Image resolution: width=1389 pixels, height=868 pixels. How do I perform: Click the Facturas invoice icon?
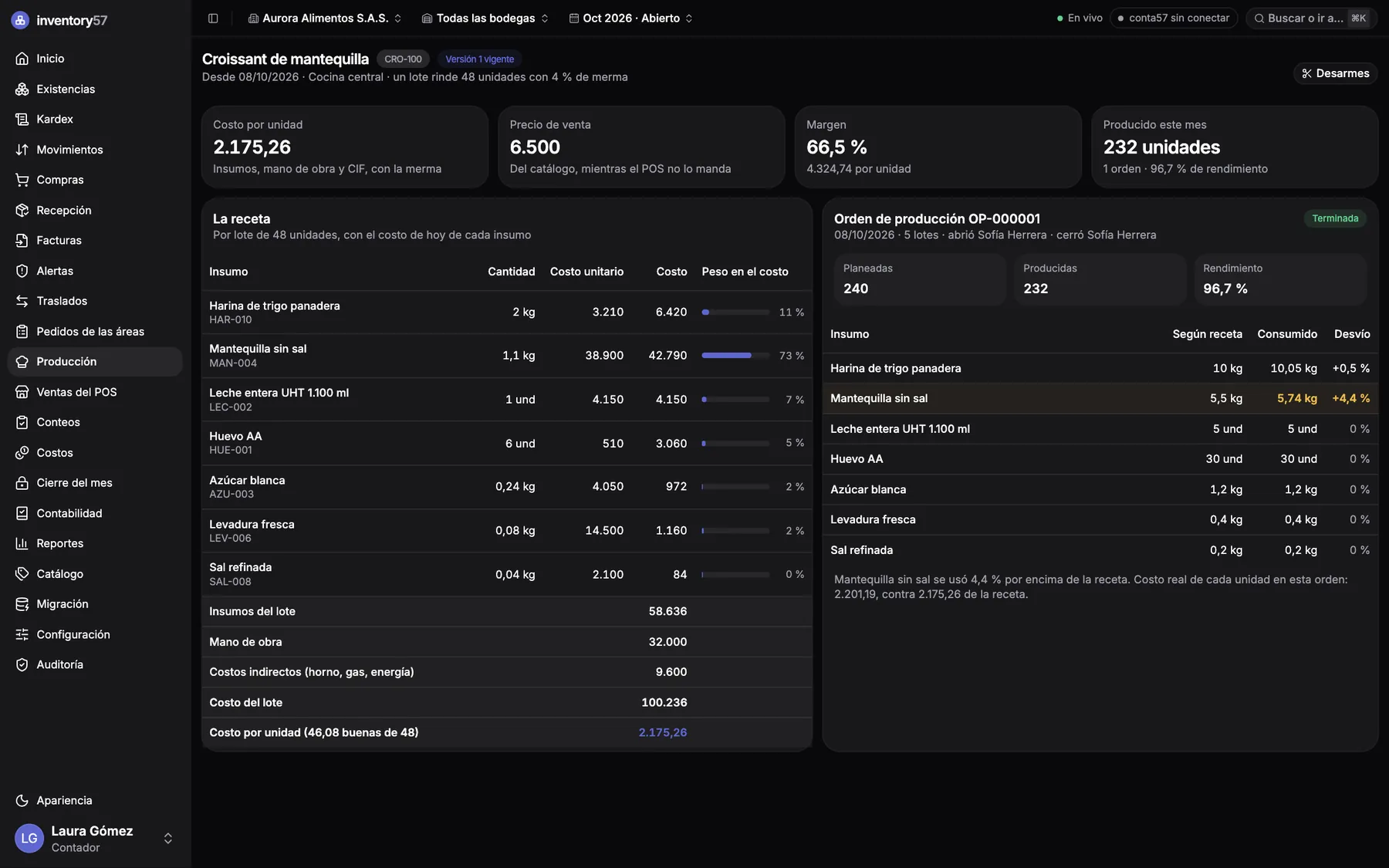(22, 241)
